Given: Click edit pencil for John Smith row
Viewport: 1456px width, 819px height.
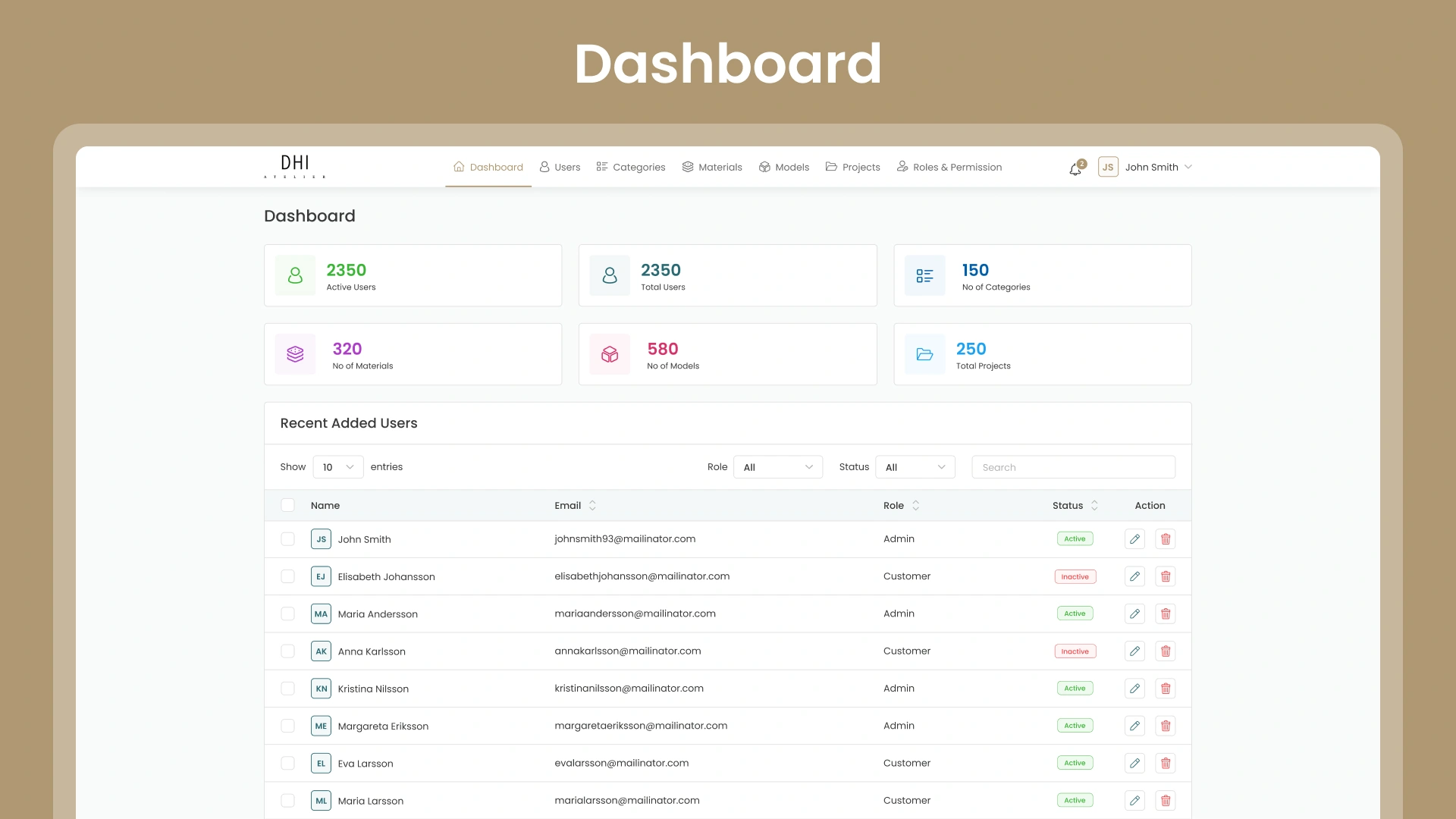Looking at the screenshot, I should pos(1134,539).
